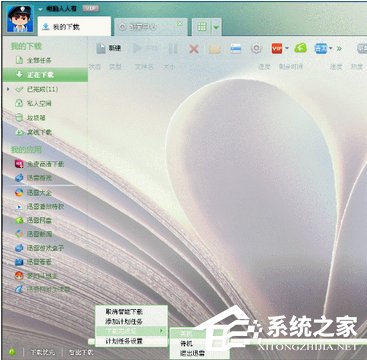The height and width of the screenshot is (360, 367).
Task: Sort by the 剩余时间 column header
Action: coord(291,67)
